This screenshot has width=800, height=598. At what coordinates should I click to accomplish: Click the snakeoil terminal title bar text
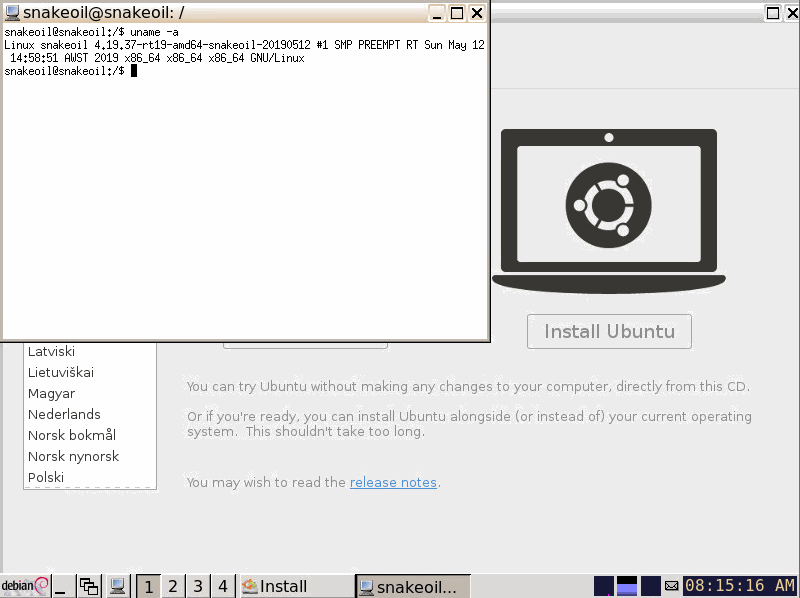coord(104,12)
